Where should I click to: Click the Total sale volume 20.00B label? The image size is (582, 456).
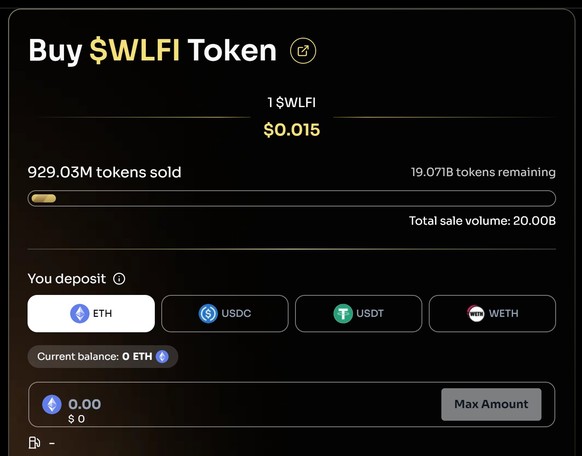[x=482, y=221]
